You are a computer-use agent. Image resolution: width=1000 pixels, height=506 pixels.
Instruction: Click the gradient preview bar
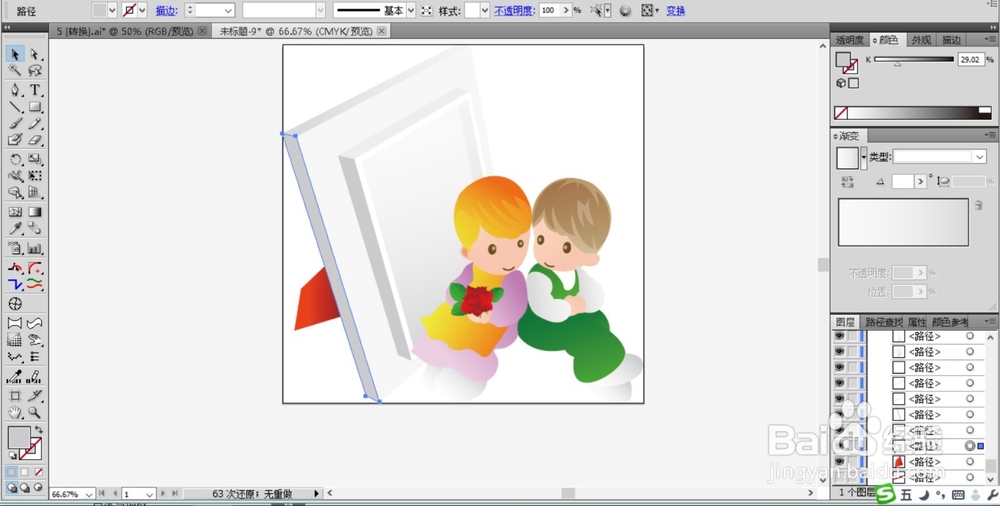pyautogui.click(x=903, y=222)
